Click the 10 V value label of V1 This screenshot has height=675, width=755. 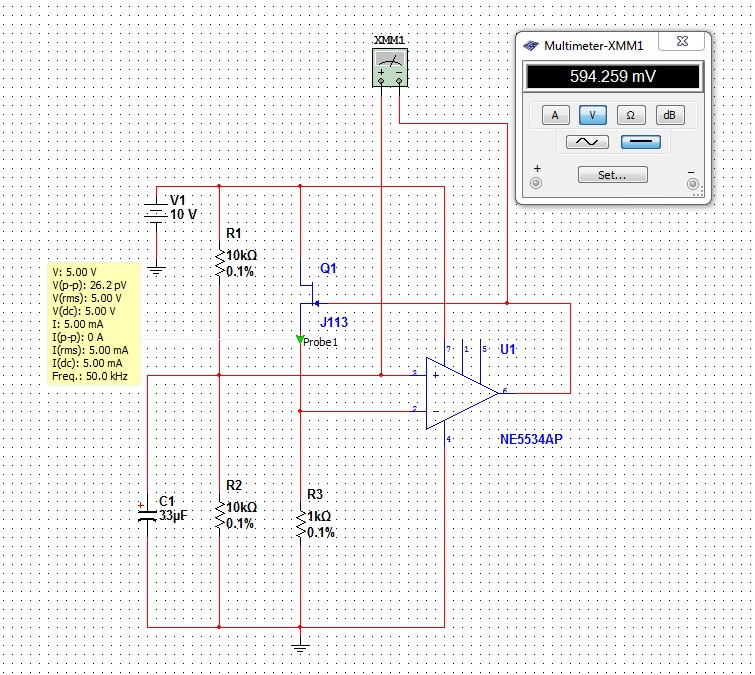point(183,214)
